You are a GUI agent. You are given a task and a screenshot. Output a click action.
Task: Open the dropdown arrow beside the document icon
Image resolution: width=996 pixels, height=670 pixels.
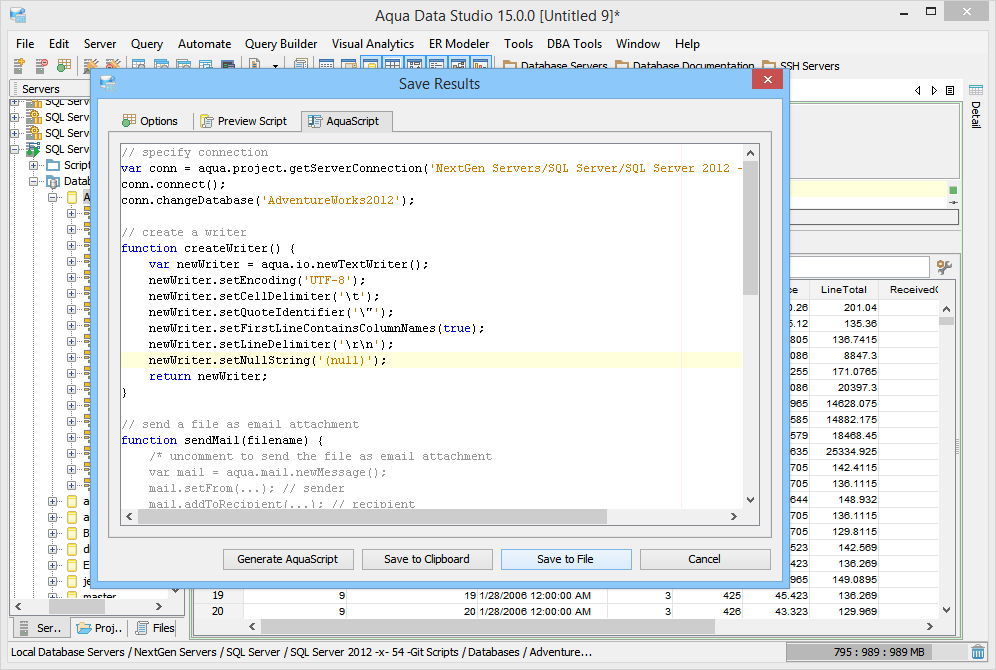click(275, 65)
